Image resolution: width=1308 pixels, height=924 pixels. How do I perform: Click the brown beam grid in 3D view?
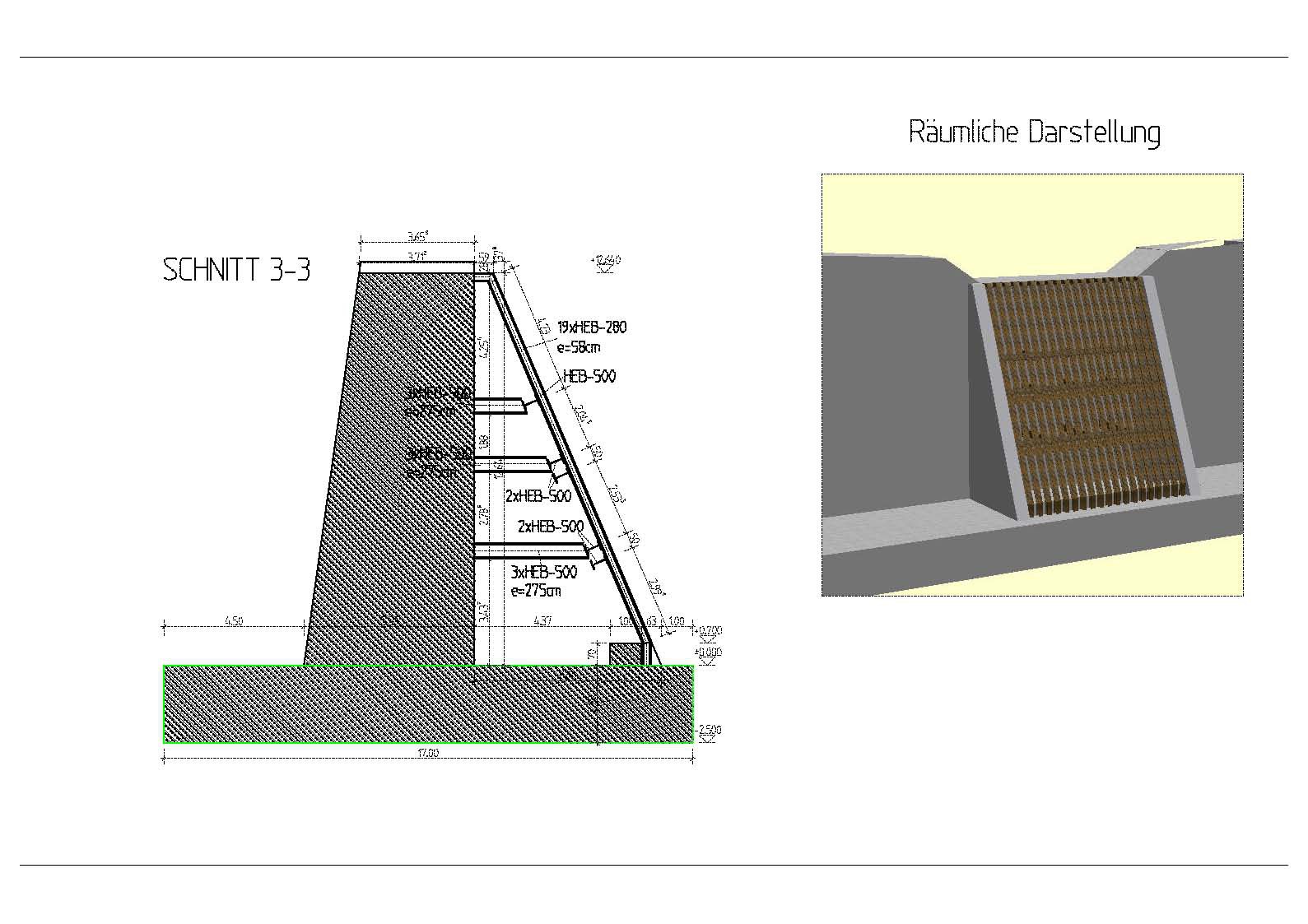pyautogui.click(x=1087, y=387)
